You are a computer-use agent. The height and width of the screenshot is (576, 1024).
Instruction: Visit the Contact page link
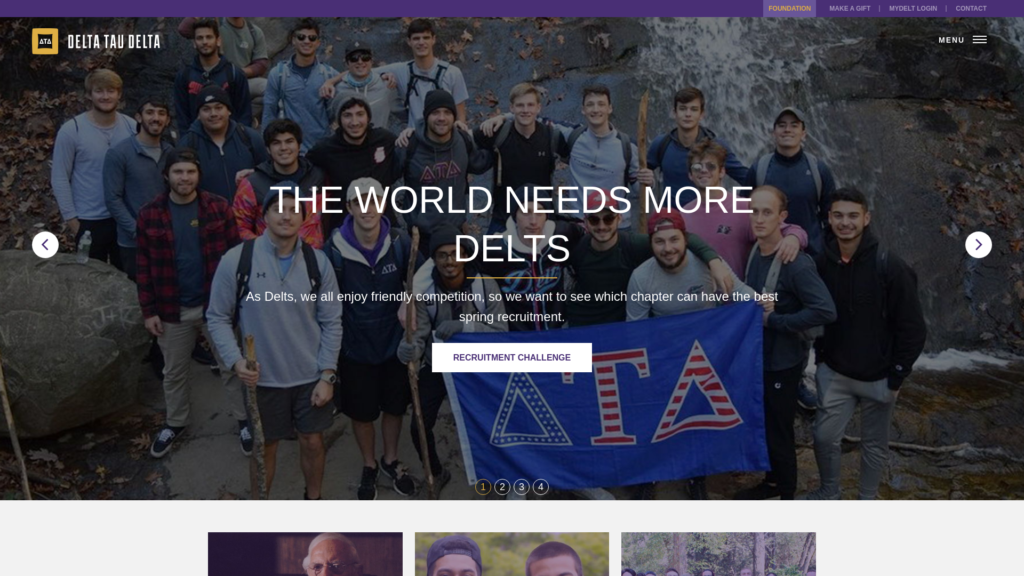pyautogui.click(x=970, y=8)
